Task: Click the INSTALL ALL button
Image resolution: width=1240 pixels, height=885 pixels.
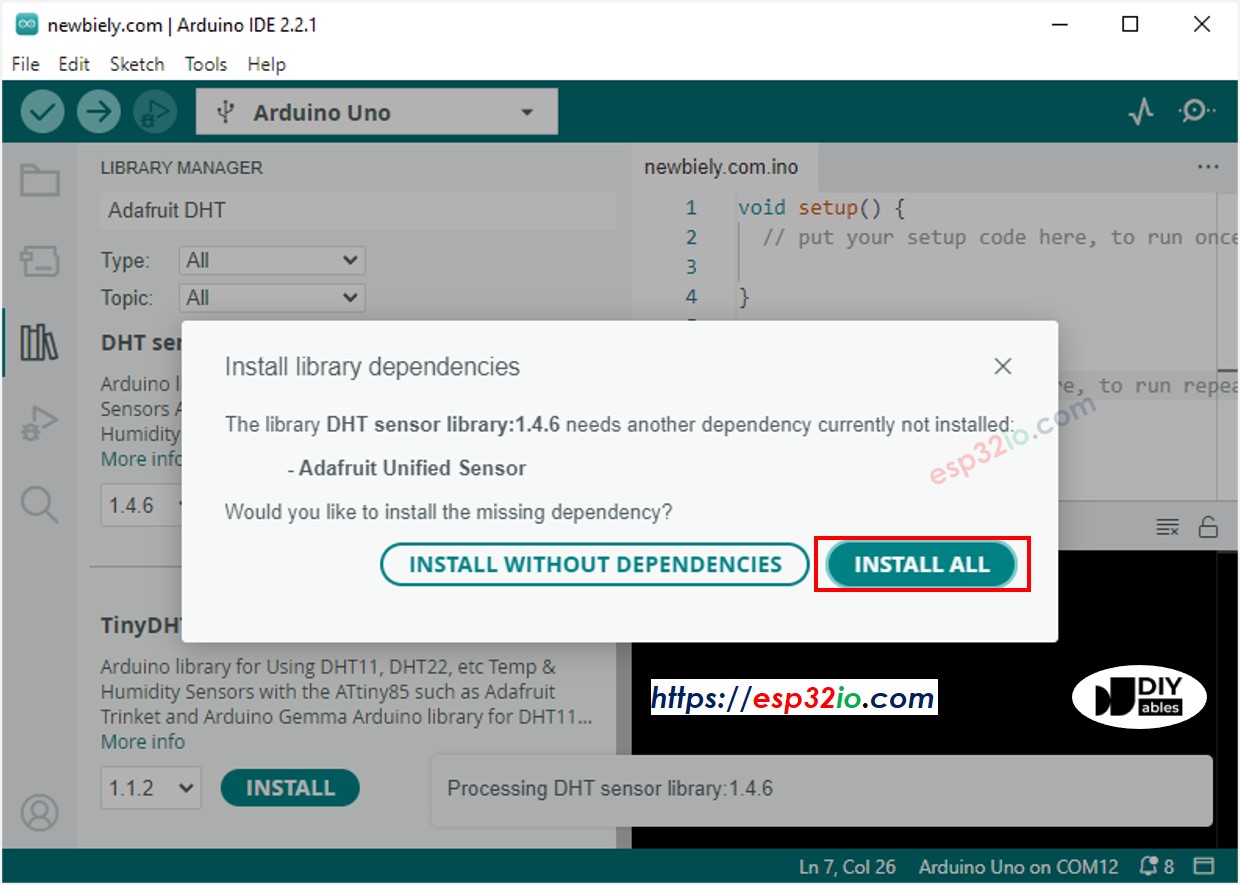Action: point(921,565)
